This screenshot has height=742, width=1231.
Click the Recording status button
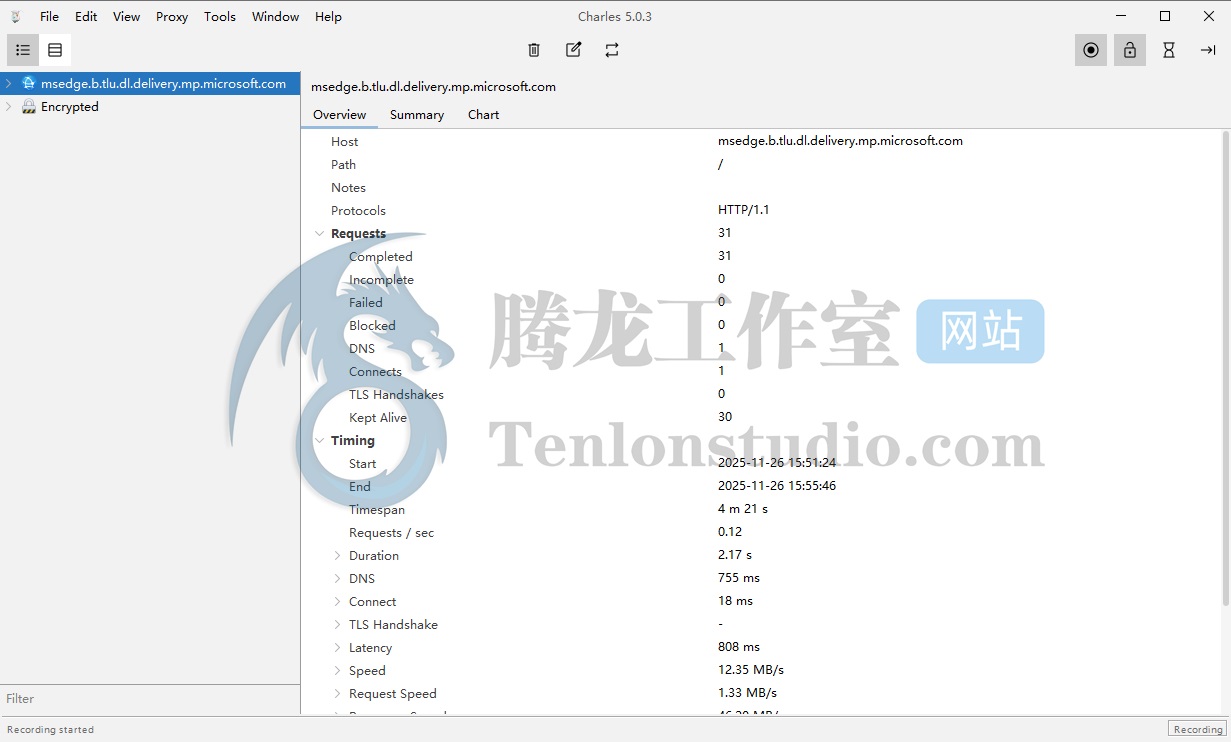click(1197, 729)
